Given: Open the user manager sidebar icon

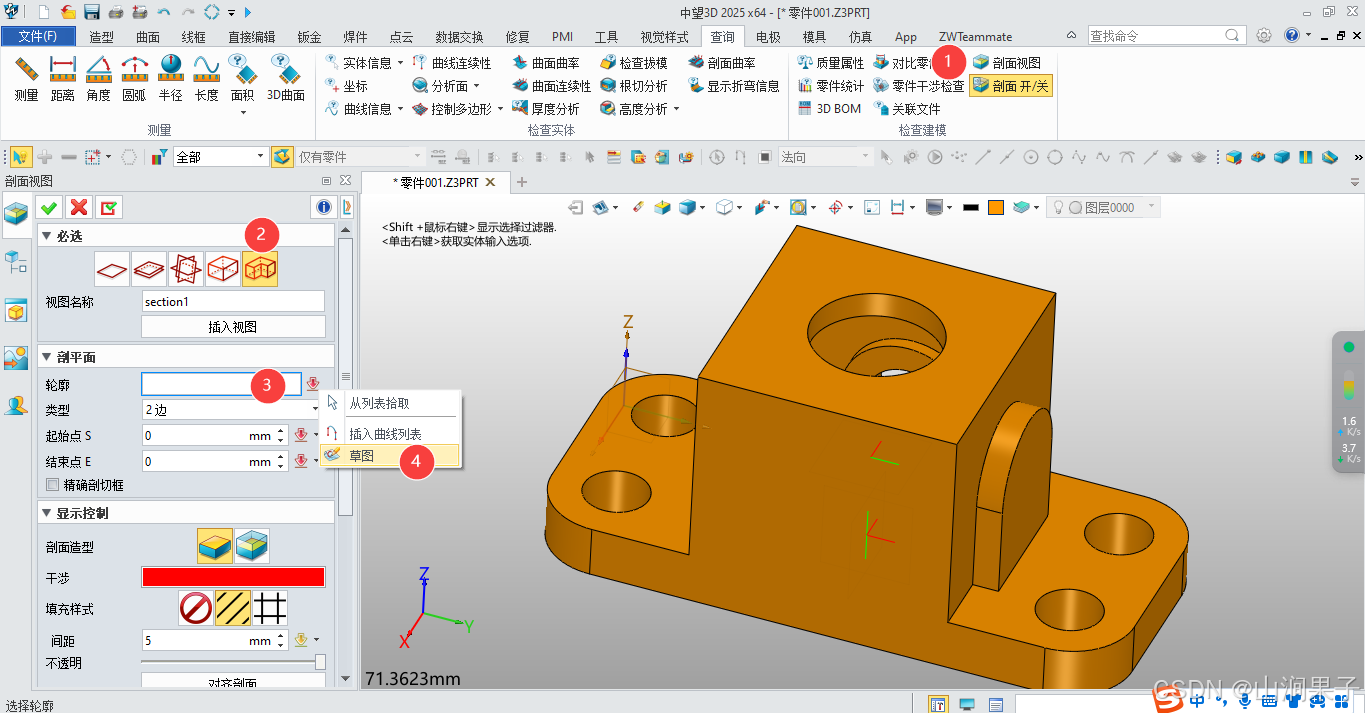Looking at the screenshot, I should 16,405.
